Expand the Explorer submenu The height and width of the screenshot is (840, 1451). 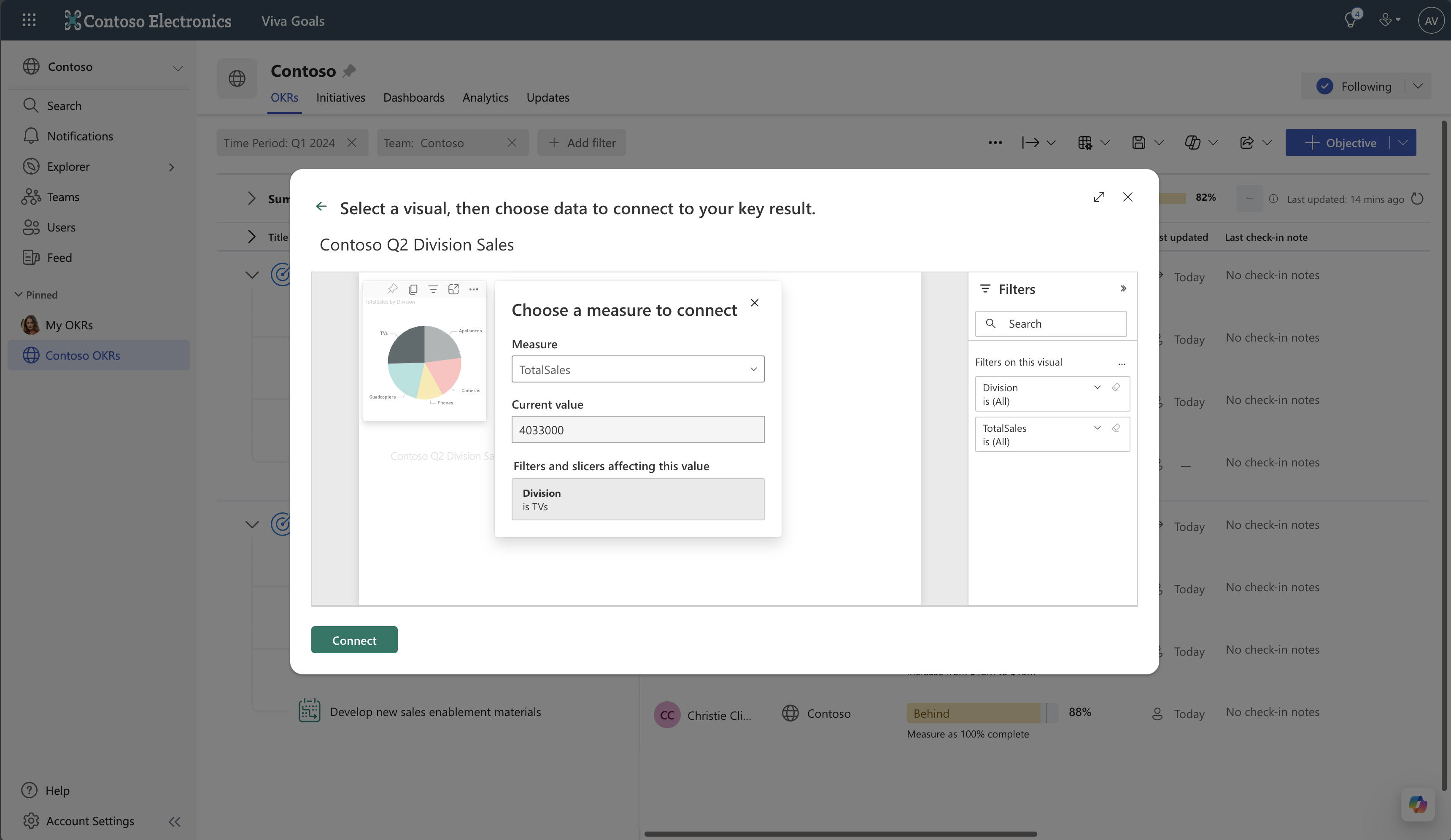172,167
